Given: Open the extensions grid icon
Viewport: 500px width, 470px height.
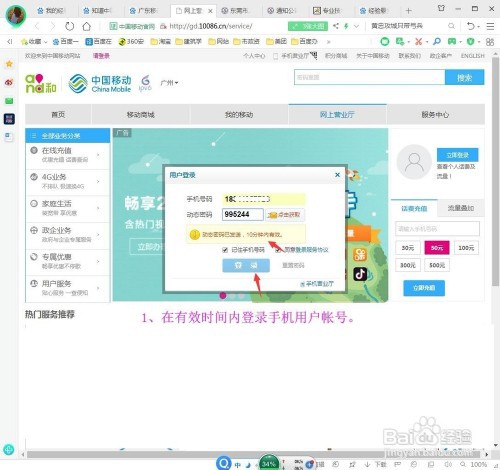Looking at the screenshot, I should (x=490, y=42).
